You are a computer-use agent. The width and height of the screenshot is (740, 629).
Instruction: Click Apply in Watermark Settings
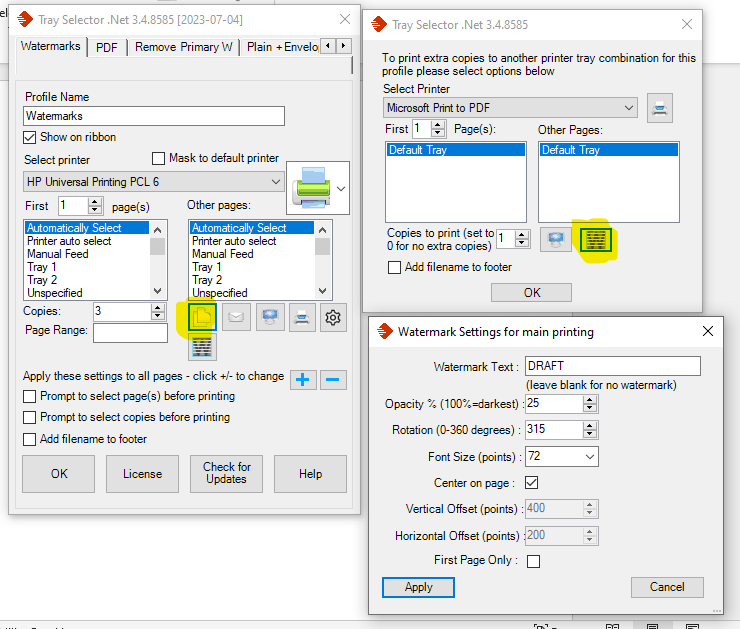(418, 587)
